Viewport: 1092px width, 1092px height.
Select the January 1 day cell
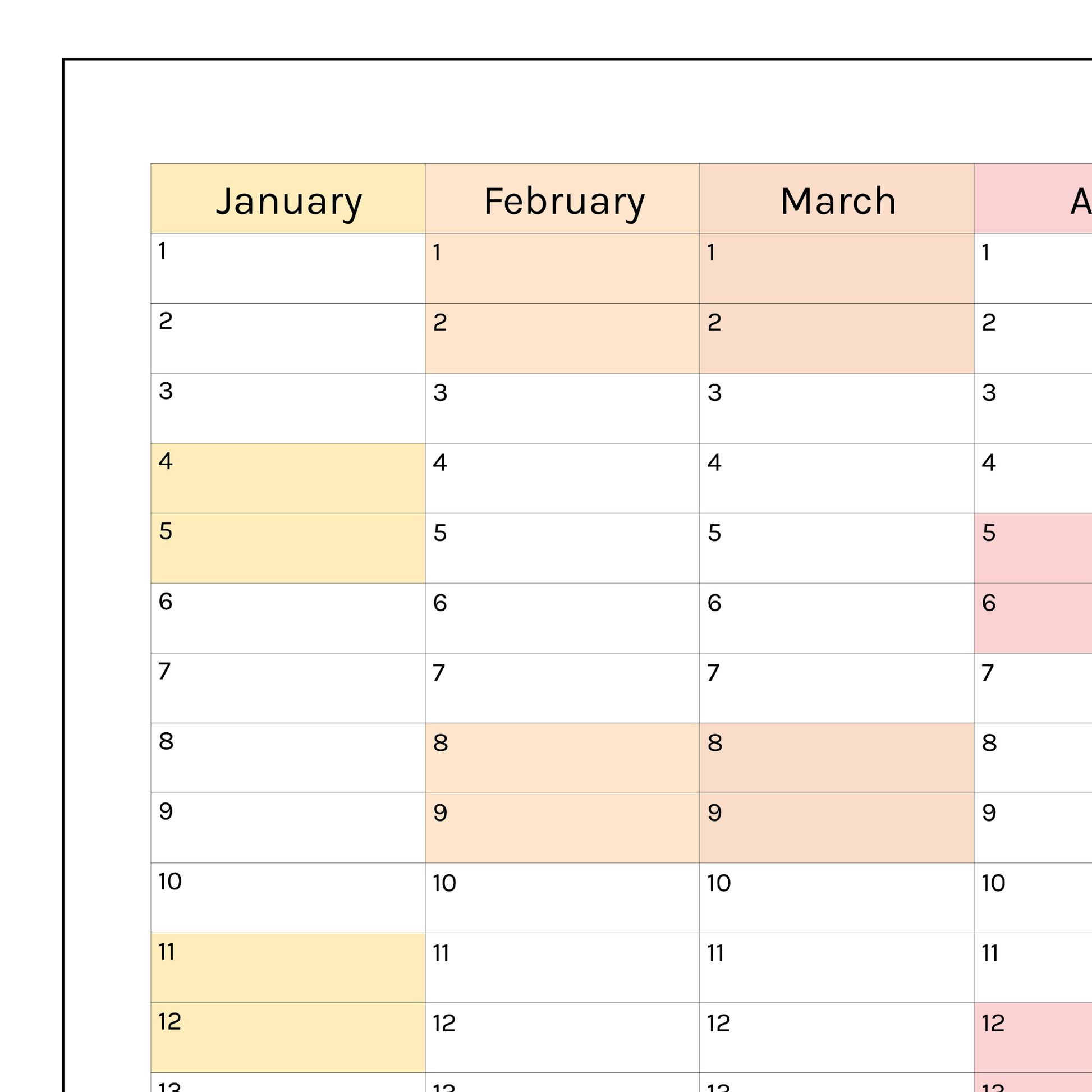pos(288,268)
